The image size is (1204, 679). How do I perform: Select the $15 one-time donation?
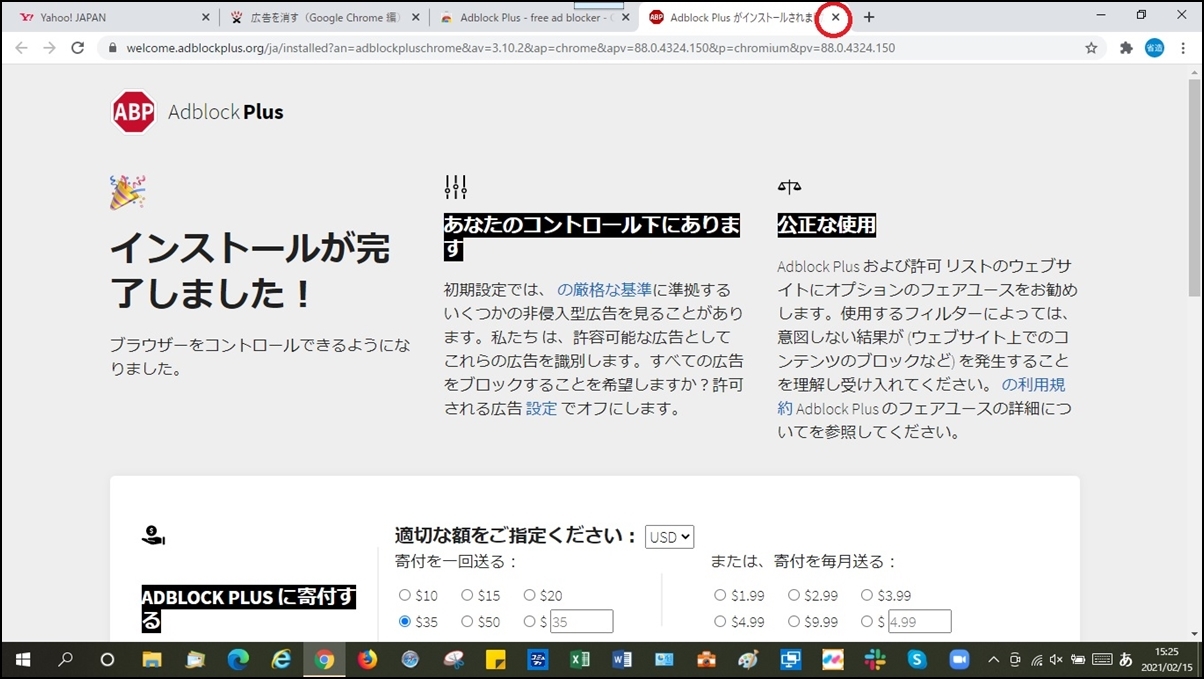click(467, 595)
